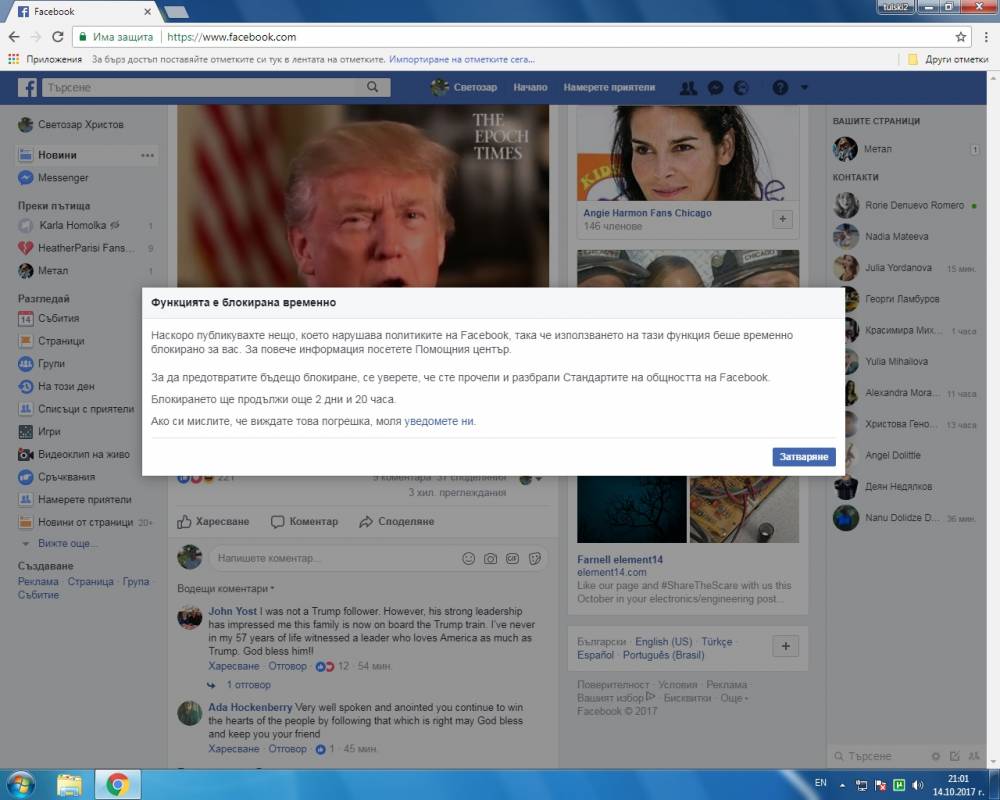Open chat settings gear icon
1000x800 pixels.
coord(936,756)
